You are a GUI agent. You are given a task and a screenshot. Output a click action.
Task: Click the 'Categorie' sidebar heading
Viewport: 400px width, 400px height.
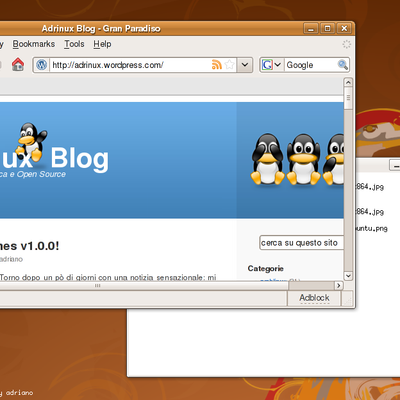click(x=265, y=268)
